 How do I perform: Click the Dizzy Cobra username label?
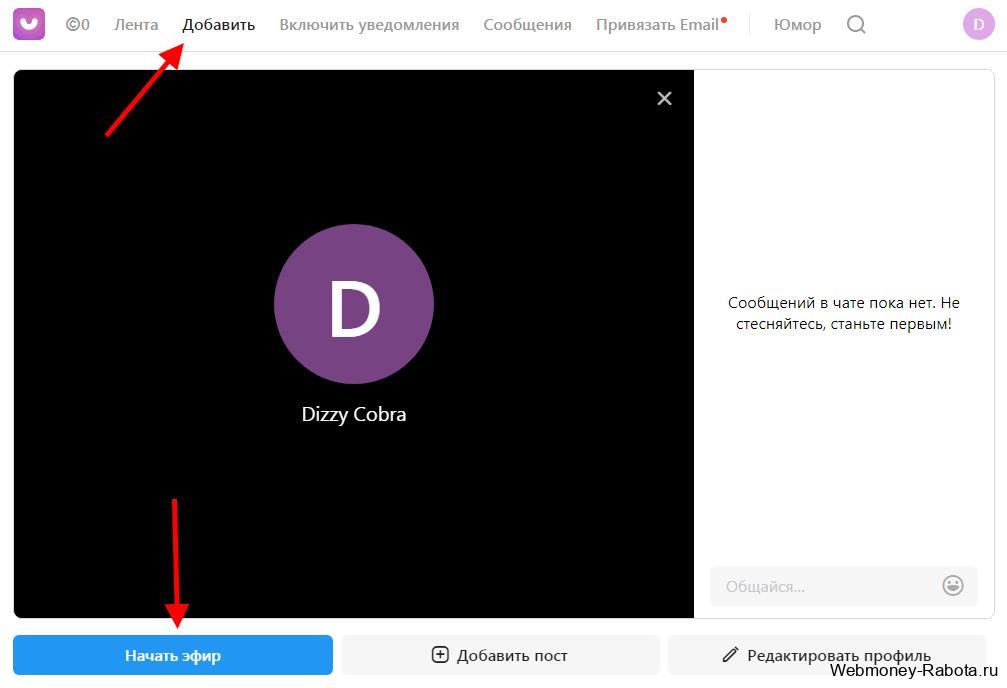click(354, 414)
